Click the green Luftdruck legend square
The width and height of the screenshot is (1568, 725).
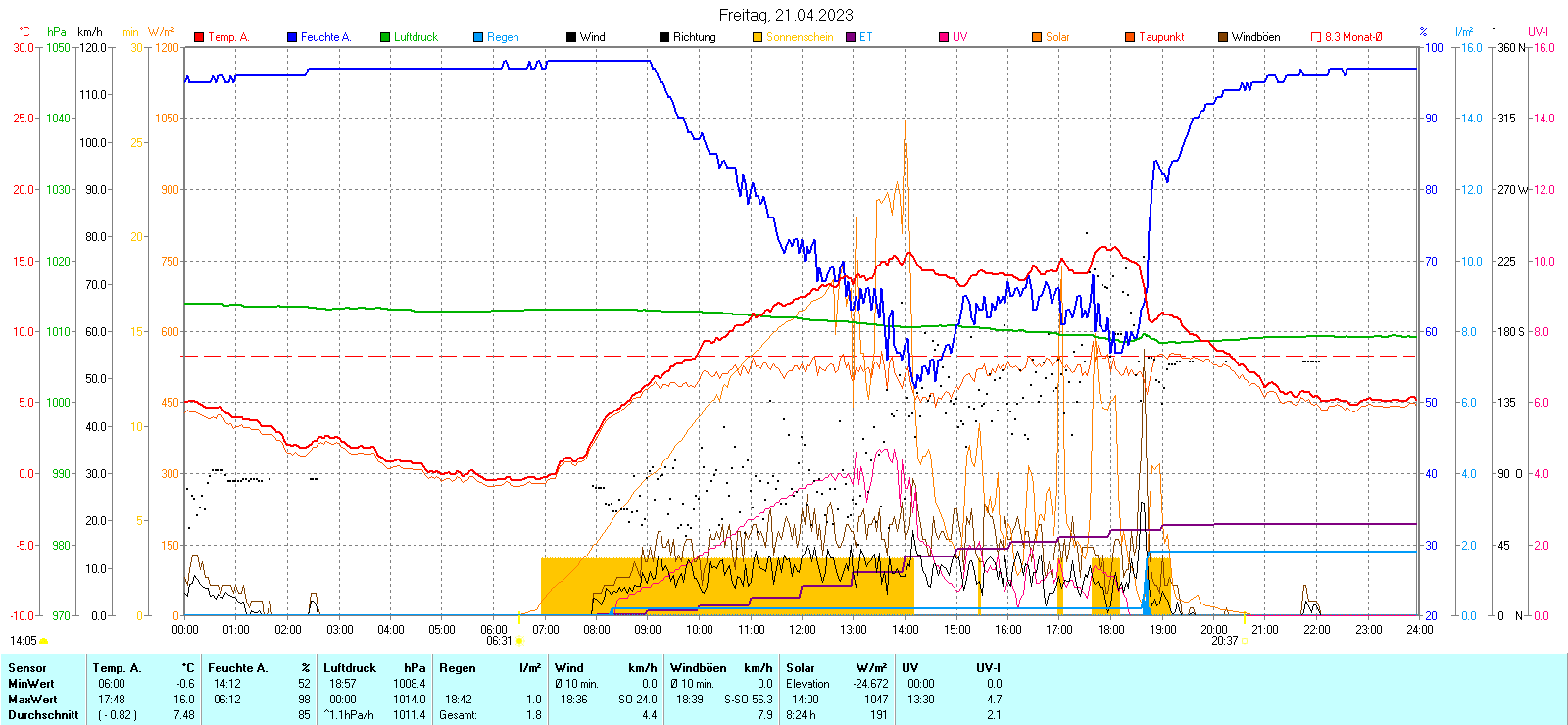pos(385,37)
